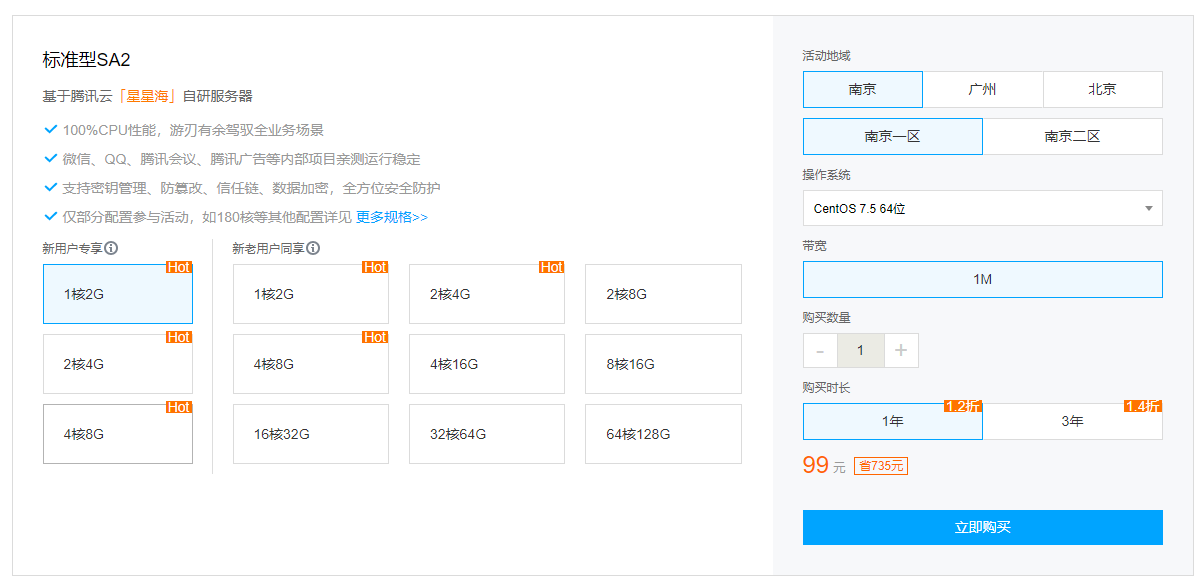Select the 1M bandwidth option
Screen dimensions: 1199x588
[x=983, y=279]
